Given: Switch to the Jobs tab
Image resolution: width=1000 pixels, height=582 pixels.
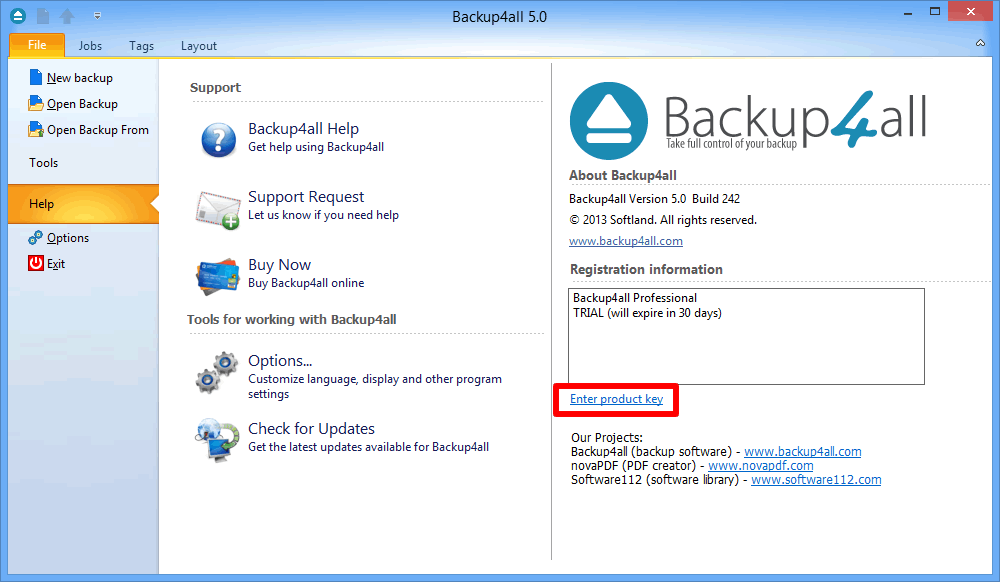Looking at the screenshot, I should coord(90,46).
